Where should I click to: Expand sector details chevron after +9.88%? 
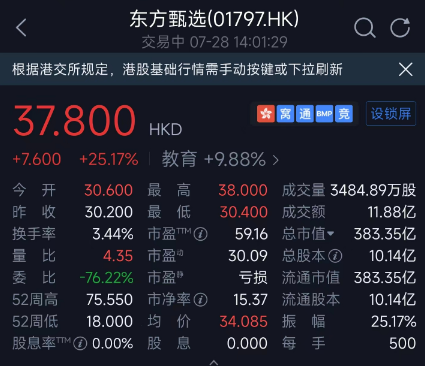click(x=275, y=160)
